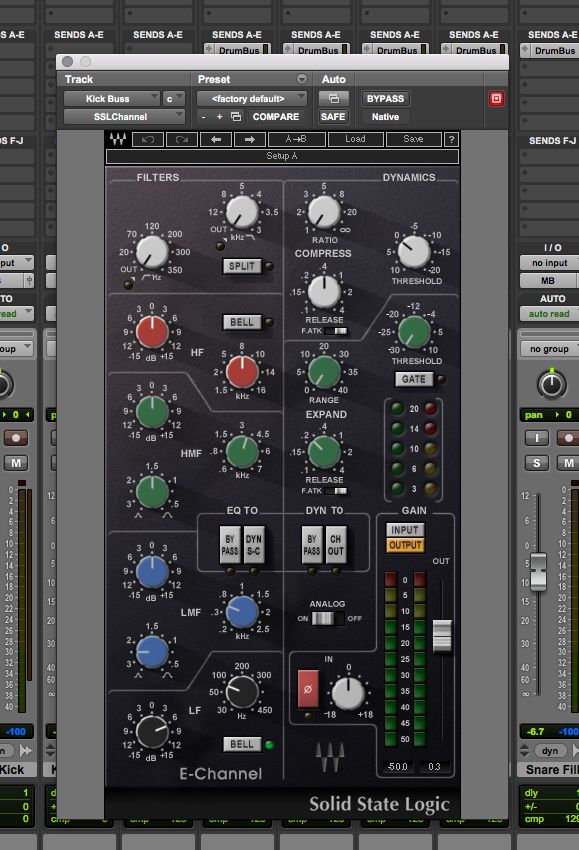Click the red target plugin icon

tap(496, 98)
